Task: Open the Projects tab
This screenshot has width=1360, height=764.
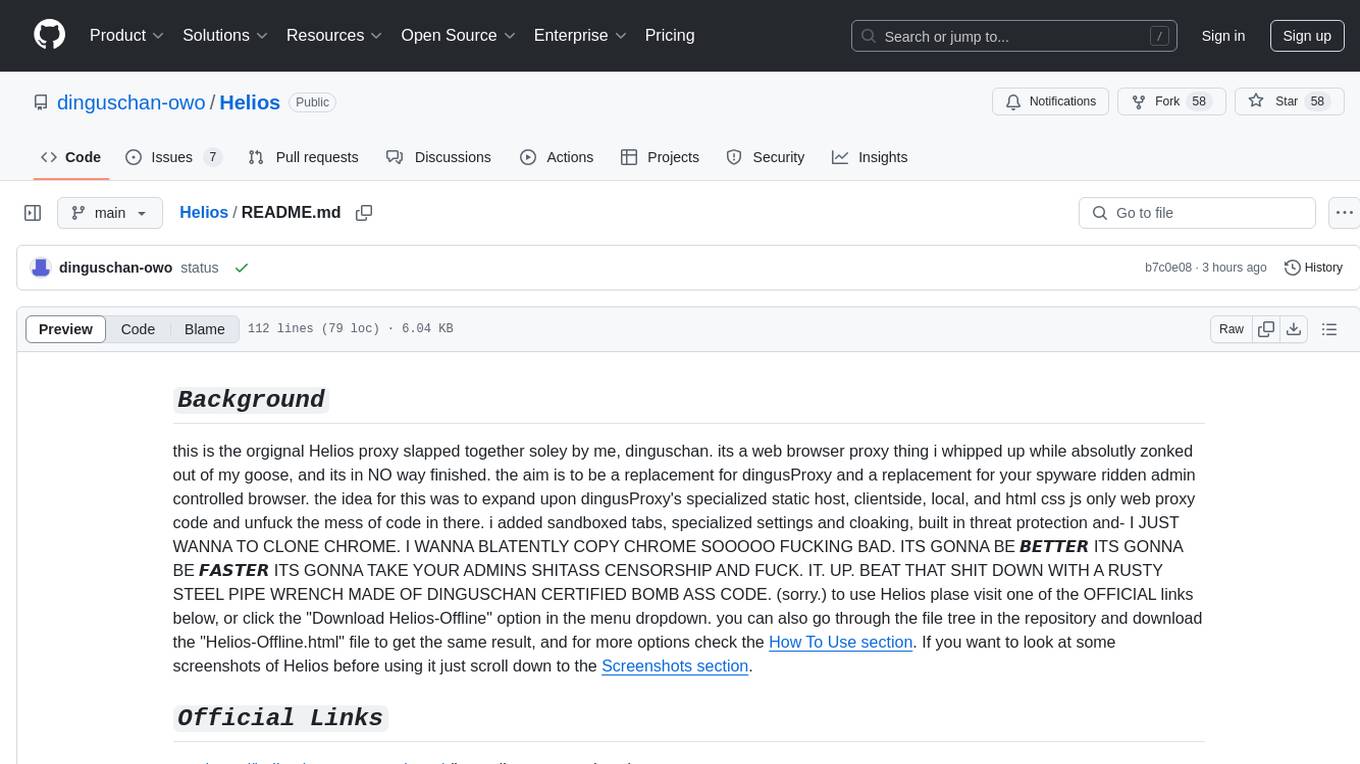Action: 660,157
